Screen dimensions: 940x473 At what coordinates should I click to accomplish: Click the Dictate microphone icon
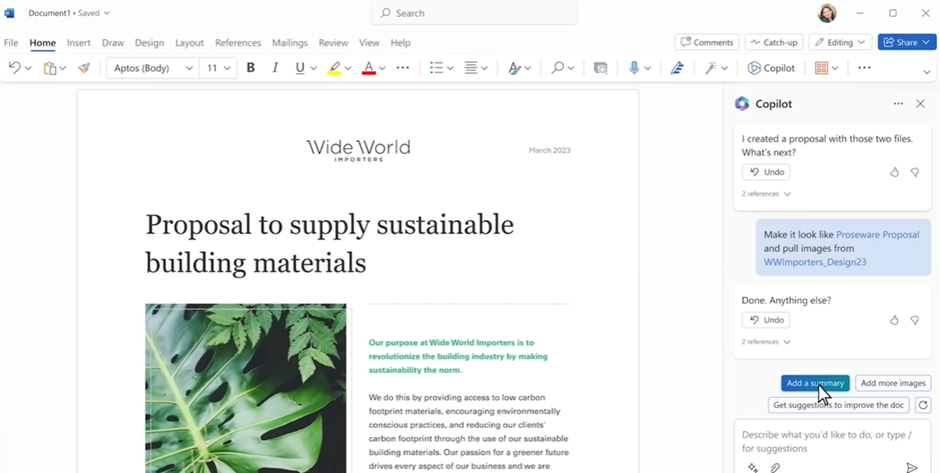(x=633, y=68)
